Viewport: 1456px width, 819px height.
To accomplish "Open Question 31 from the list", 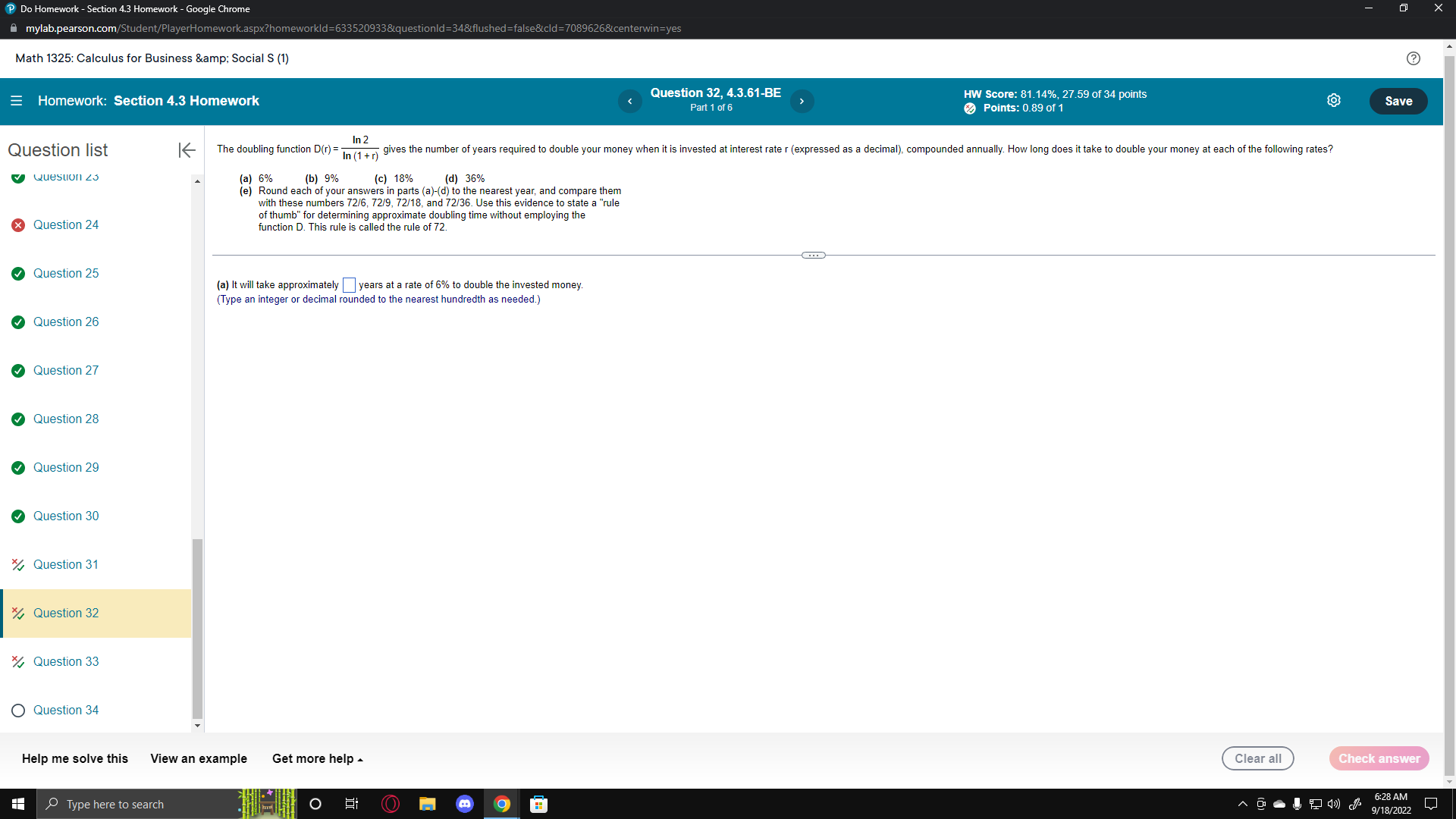I will coord(66,564).
